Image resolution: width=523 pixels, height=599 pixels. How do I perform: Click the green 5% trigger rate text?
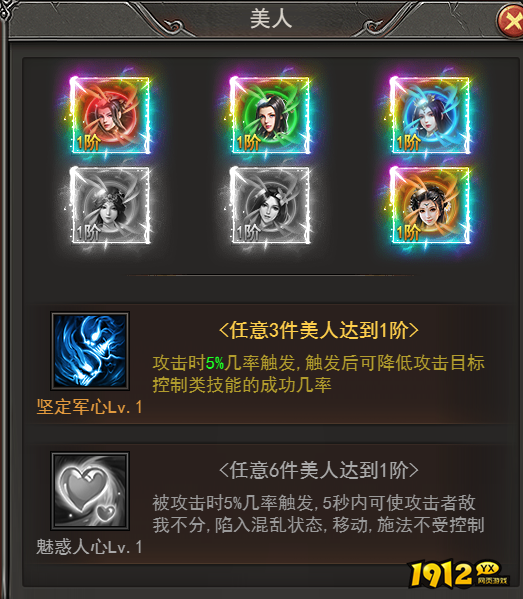tap(215, 363)
